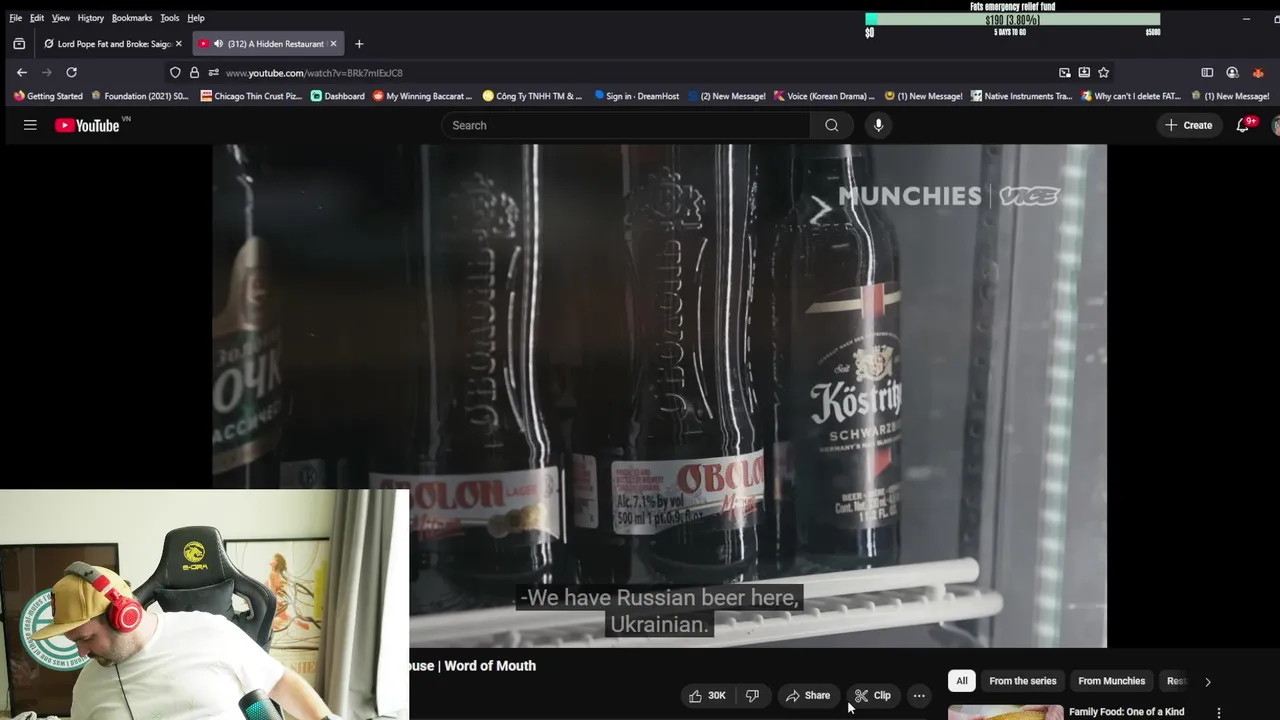The width and height of the screenshot is (1280, 720).
Task: Open the Dashboard bookmark
Action: [337, 96]
